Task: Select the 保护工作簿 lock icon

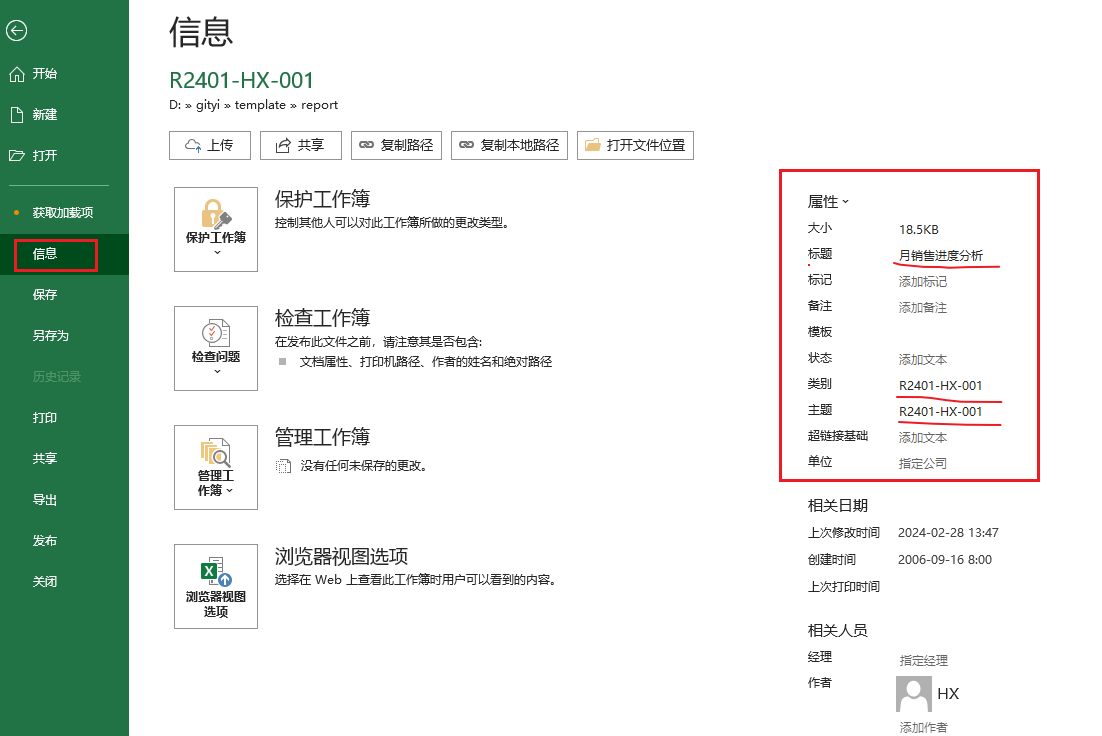Action: tap(215, 215)
